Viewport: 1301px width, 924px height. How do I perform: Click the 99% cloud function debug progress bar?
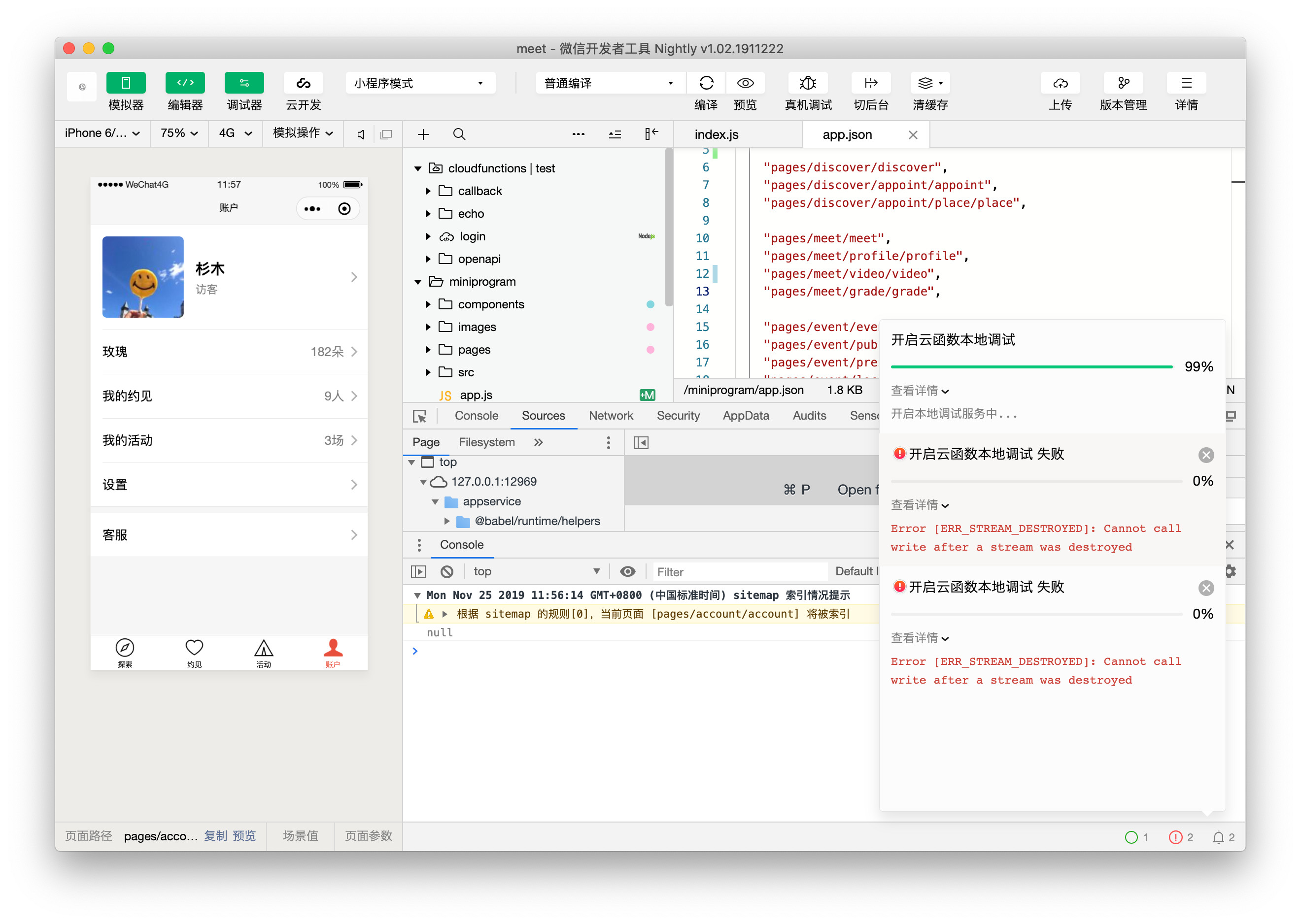point(1032,367)
